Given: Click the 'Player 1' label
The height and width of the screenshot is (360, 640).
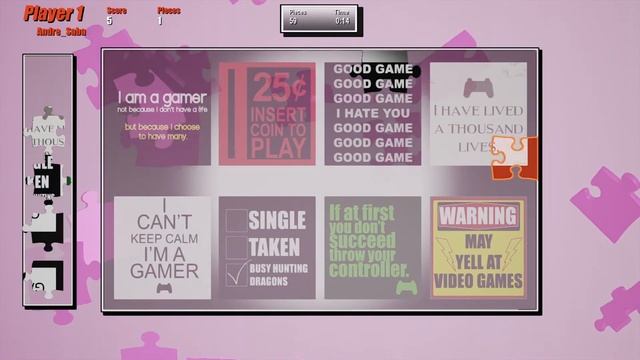Looking at the screenshot, I should (x=54, y=13).
